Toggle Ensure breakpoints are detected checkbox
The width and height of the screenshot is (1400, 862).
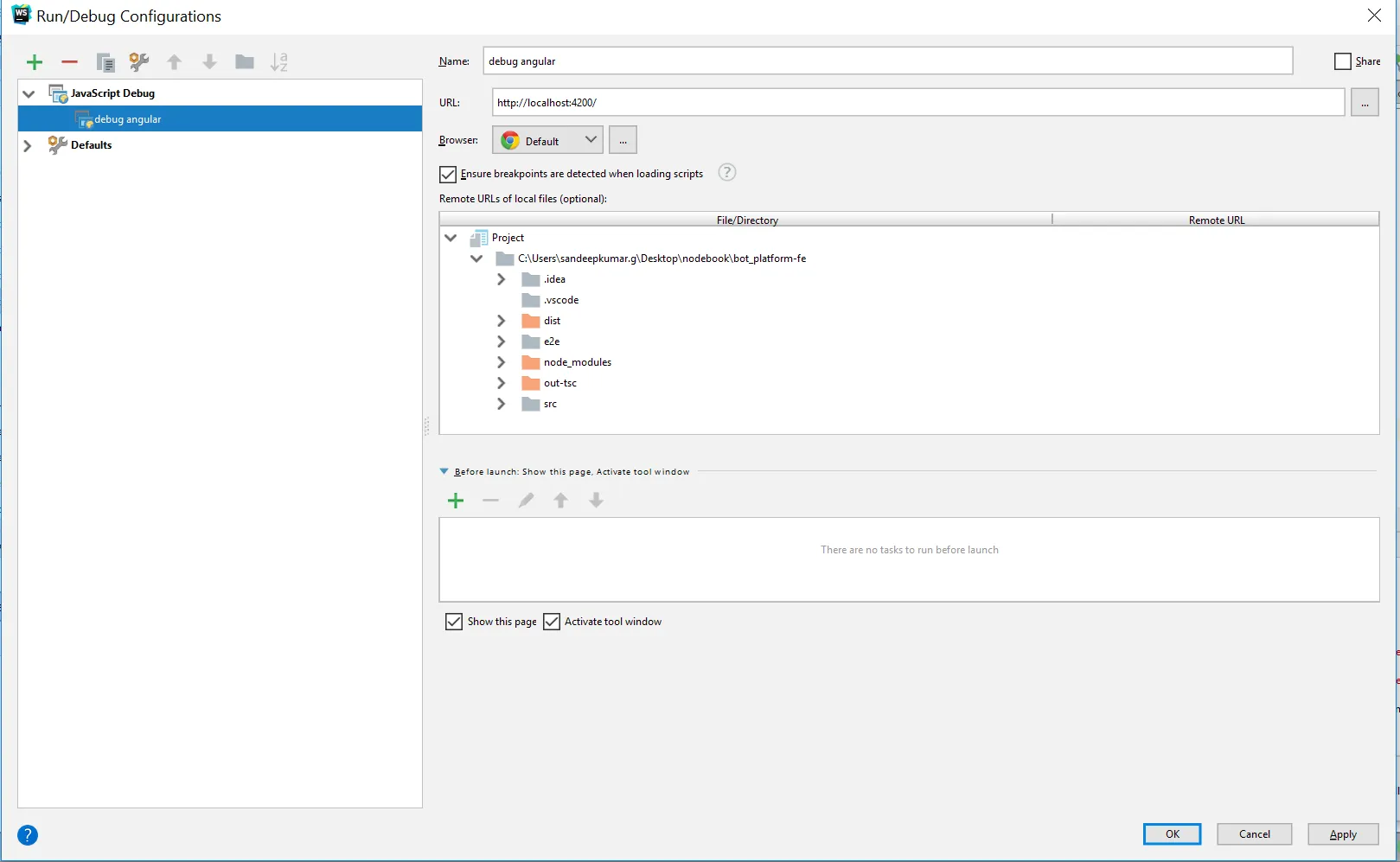point(448,175)
